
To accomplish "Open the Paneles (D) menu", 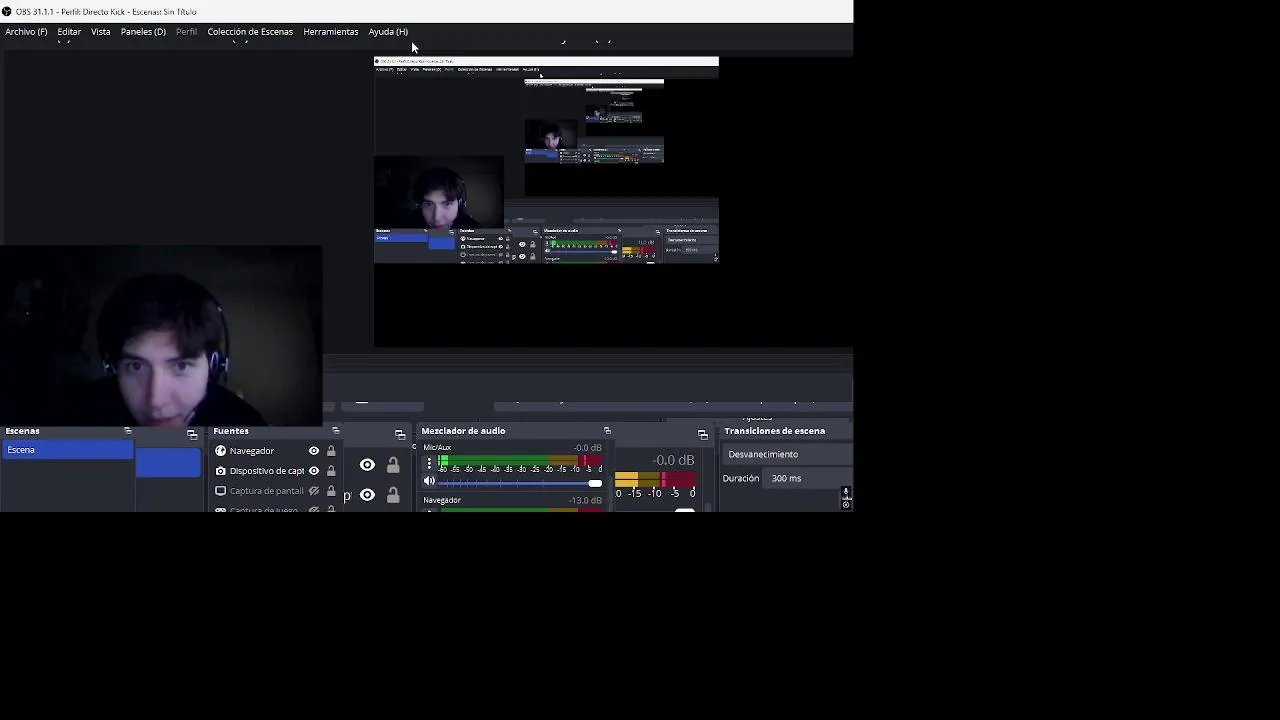I will click(x=143, y=32).
